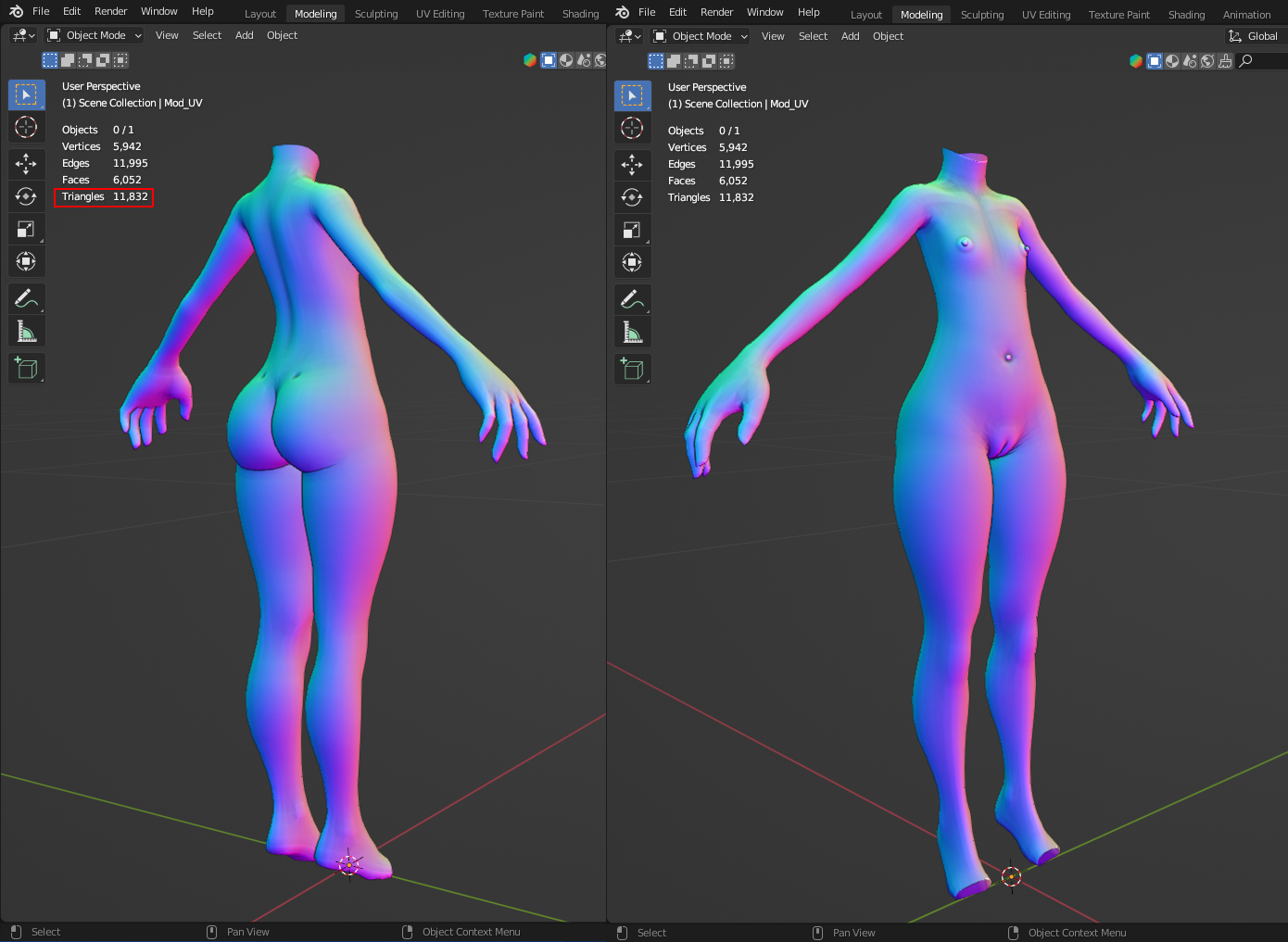Viewport: 1288px width, 942px height.
Task: Enable Subtract selection mode in right viewport header
Action: [691, 61]
